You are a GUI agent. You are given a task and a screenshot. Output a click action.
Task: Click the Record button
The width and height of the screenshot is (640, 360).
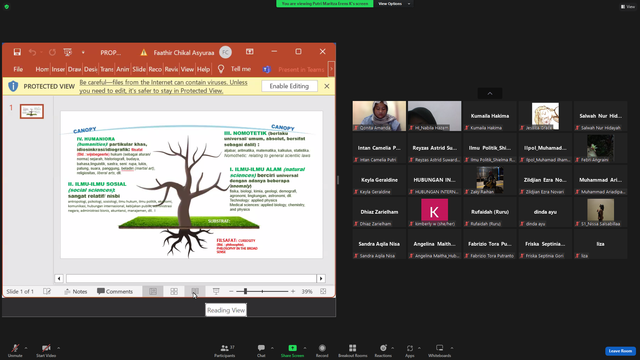pos(322,350)
